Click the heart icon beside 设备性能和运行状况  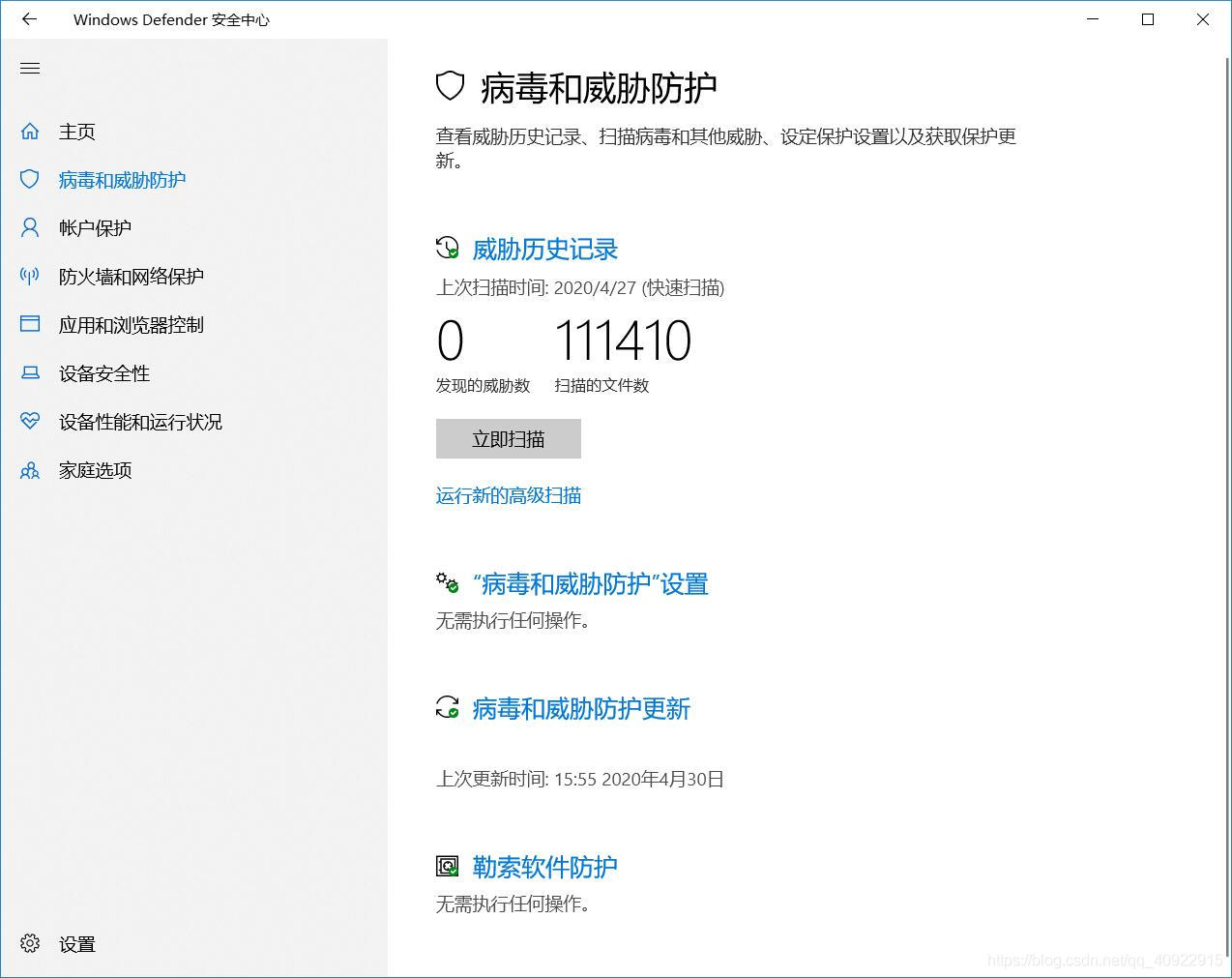click(30, 422)
